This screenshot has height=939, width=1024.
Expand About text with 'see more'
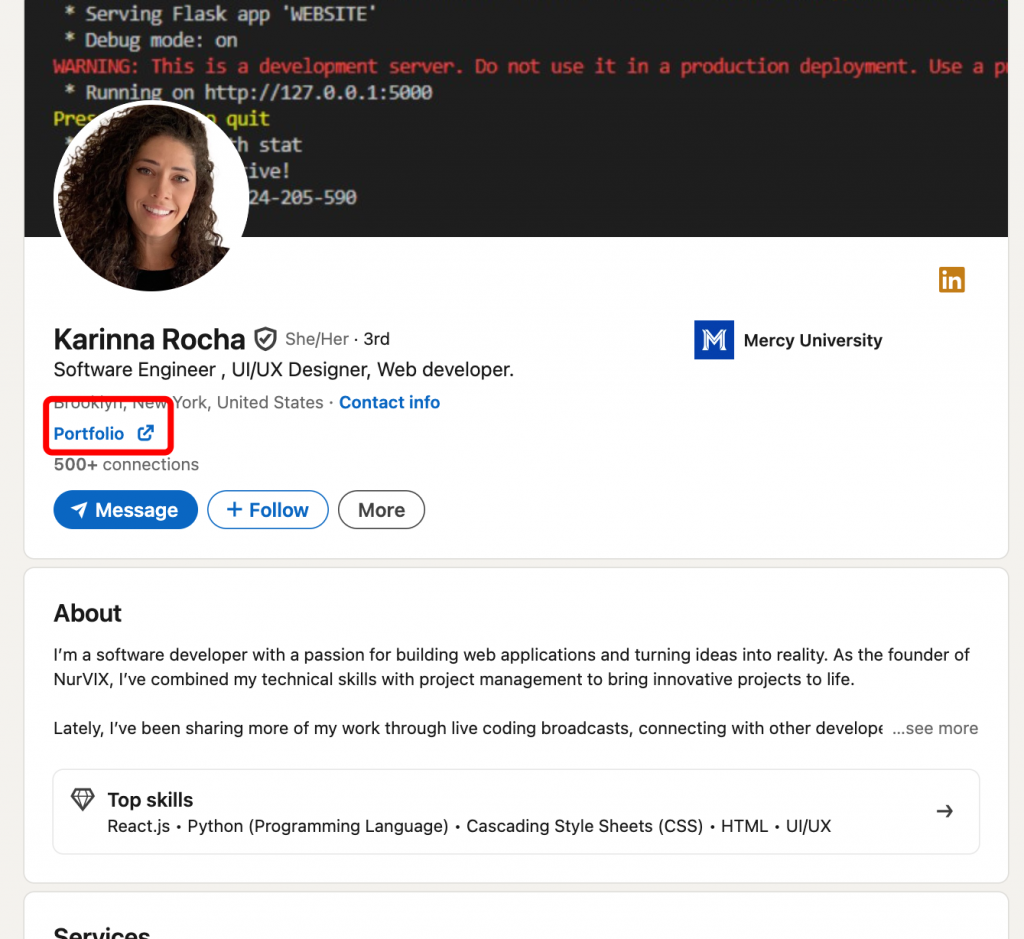click(x=935, y=728)
